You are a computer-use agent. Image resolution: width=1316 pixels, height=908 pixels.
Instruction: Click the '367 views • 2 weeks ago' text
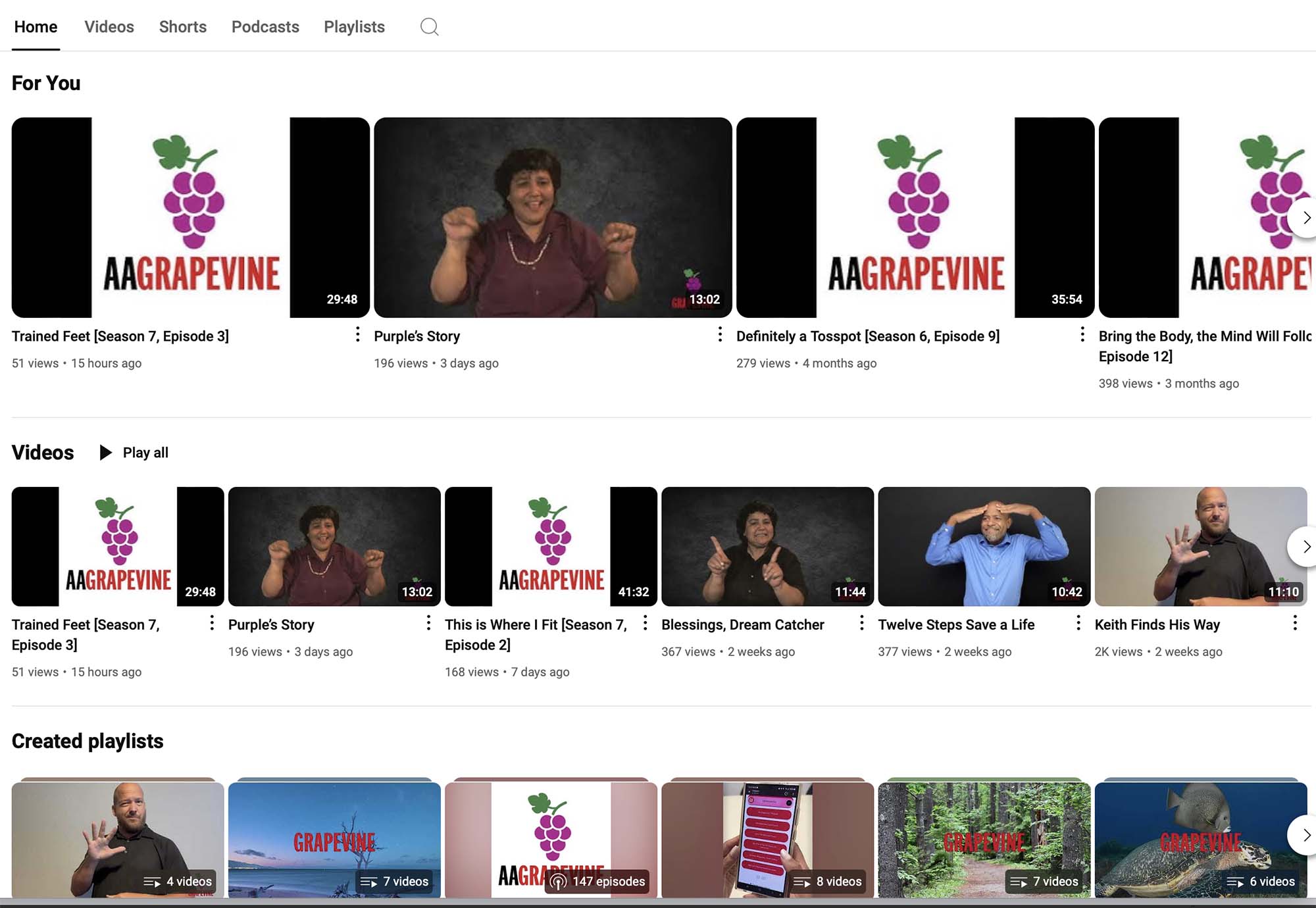click(x=728, y=651)
